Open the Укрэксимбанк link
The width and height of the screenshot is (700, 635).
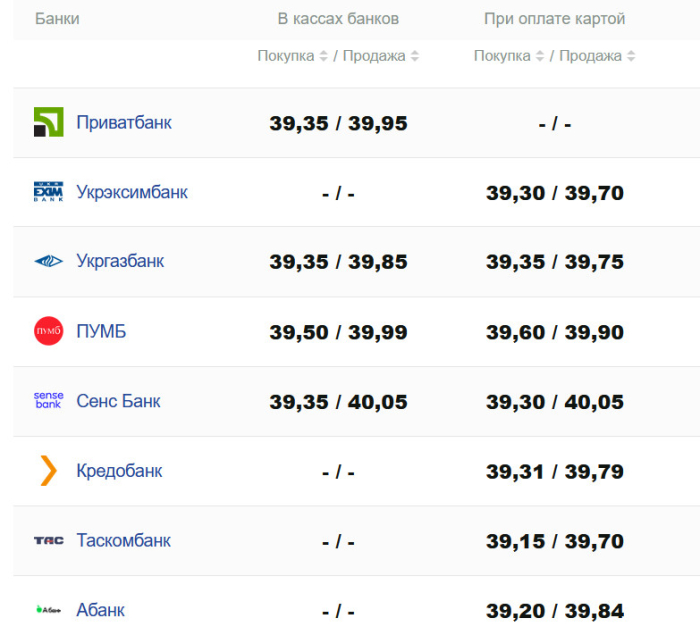click(x=132, y=192)
